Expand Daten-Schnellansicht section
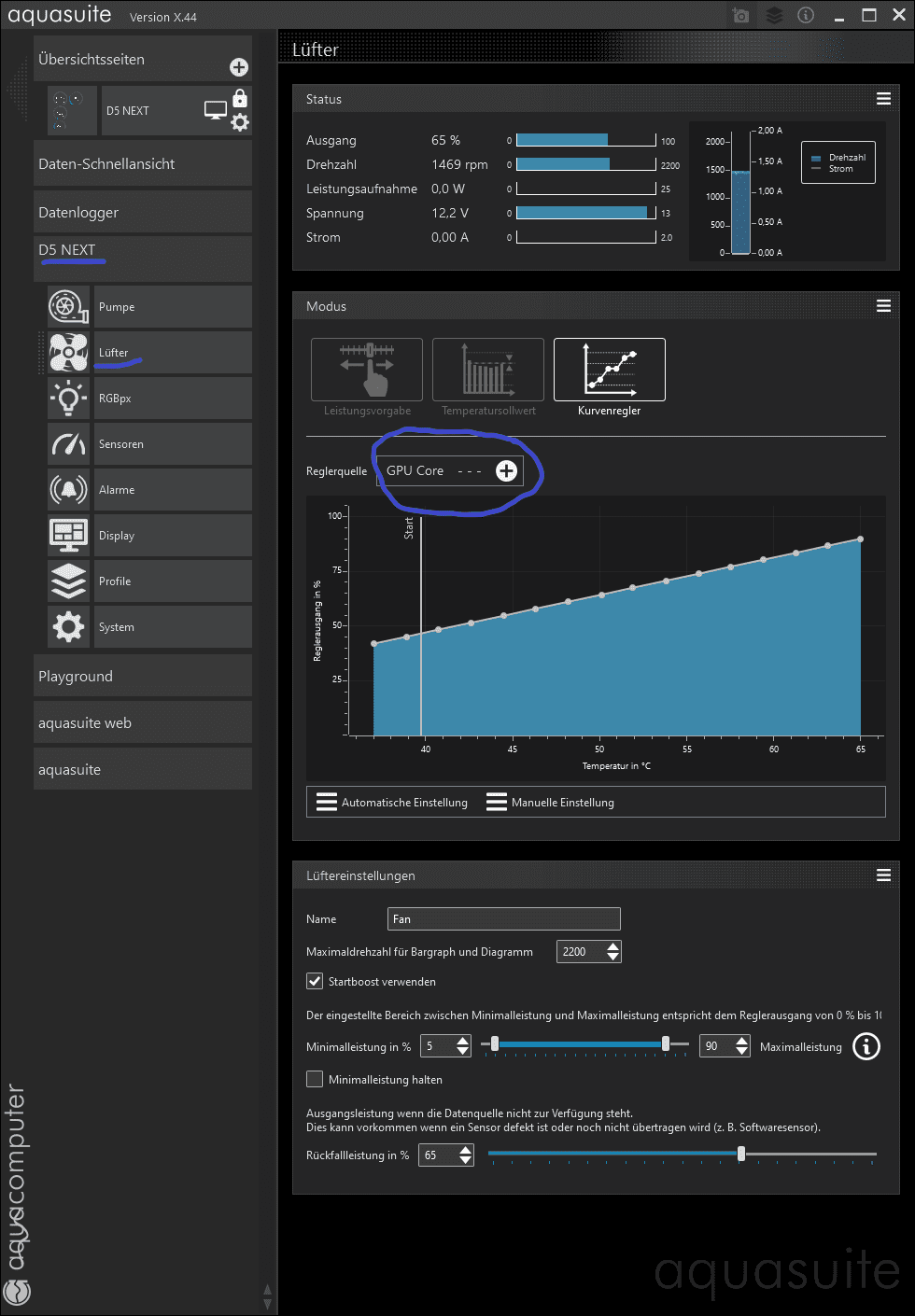 click(143, 163)
